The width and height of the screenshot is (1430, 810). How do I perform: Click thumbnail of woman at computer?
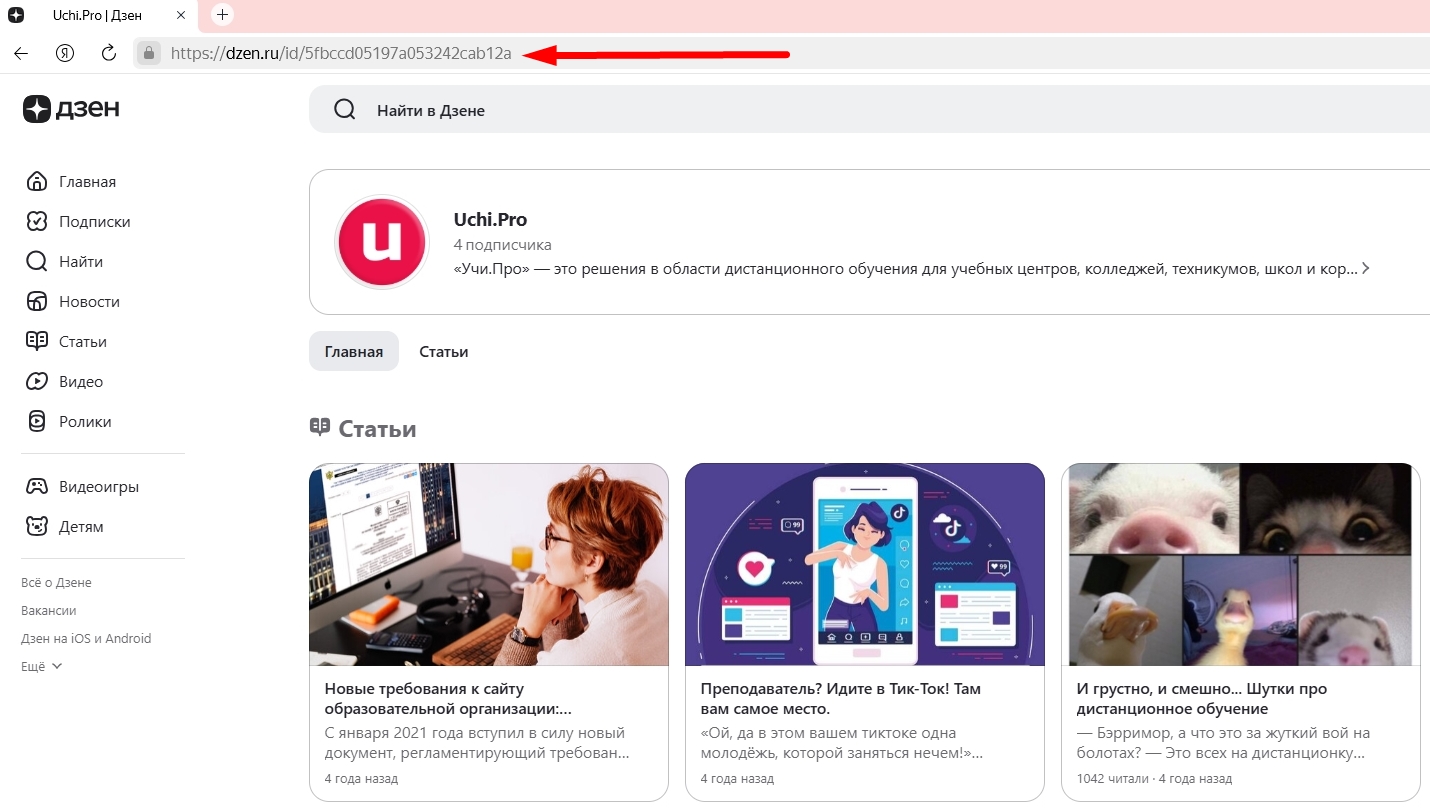[489, 565]
